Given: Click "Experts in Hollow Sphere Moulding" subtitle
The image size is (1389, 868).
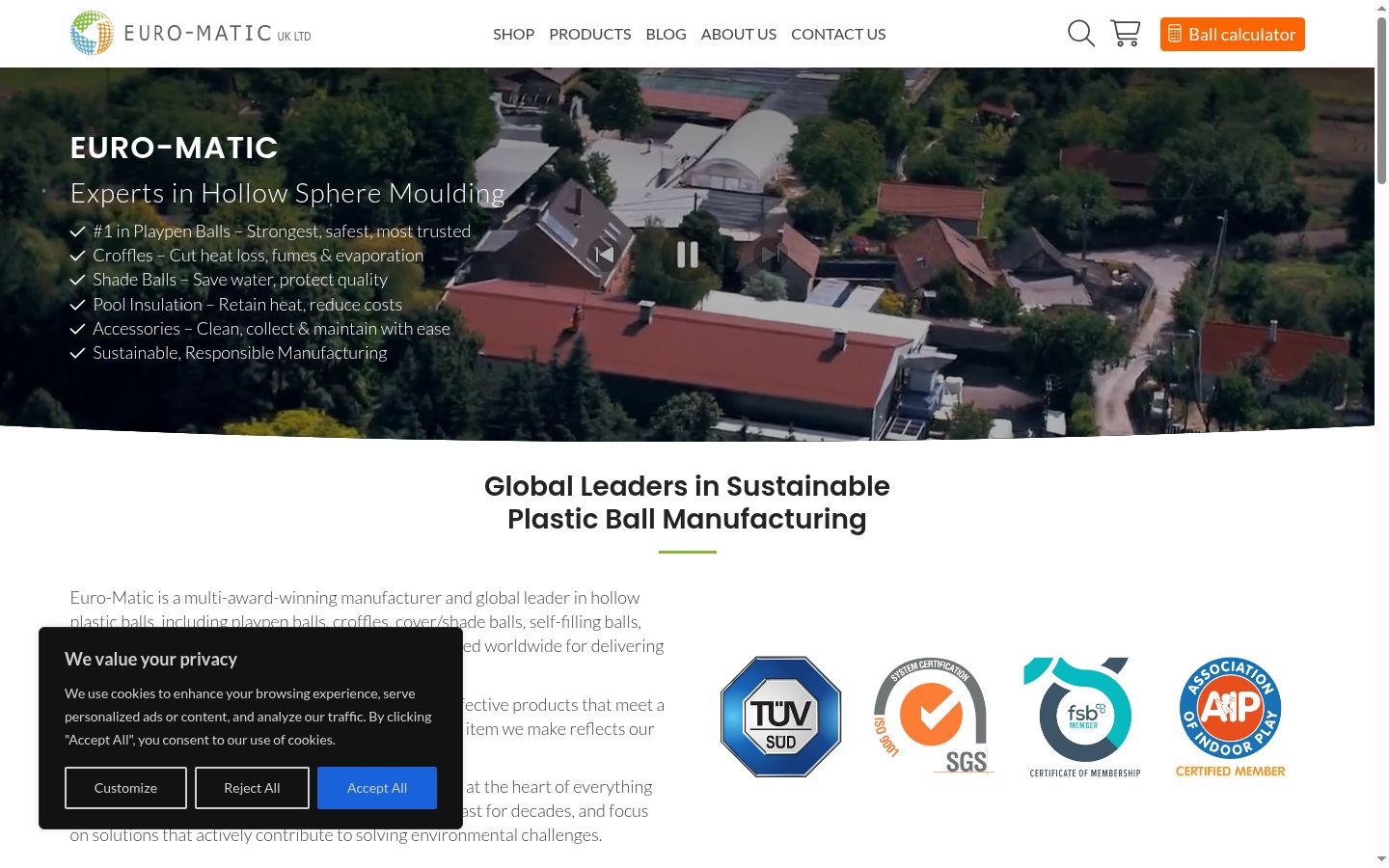Looking at the screenshot, I should point(287,193).
